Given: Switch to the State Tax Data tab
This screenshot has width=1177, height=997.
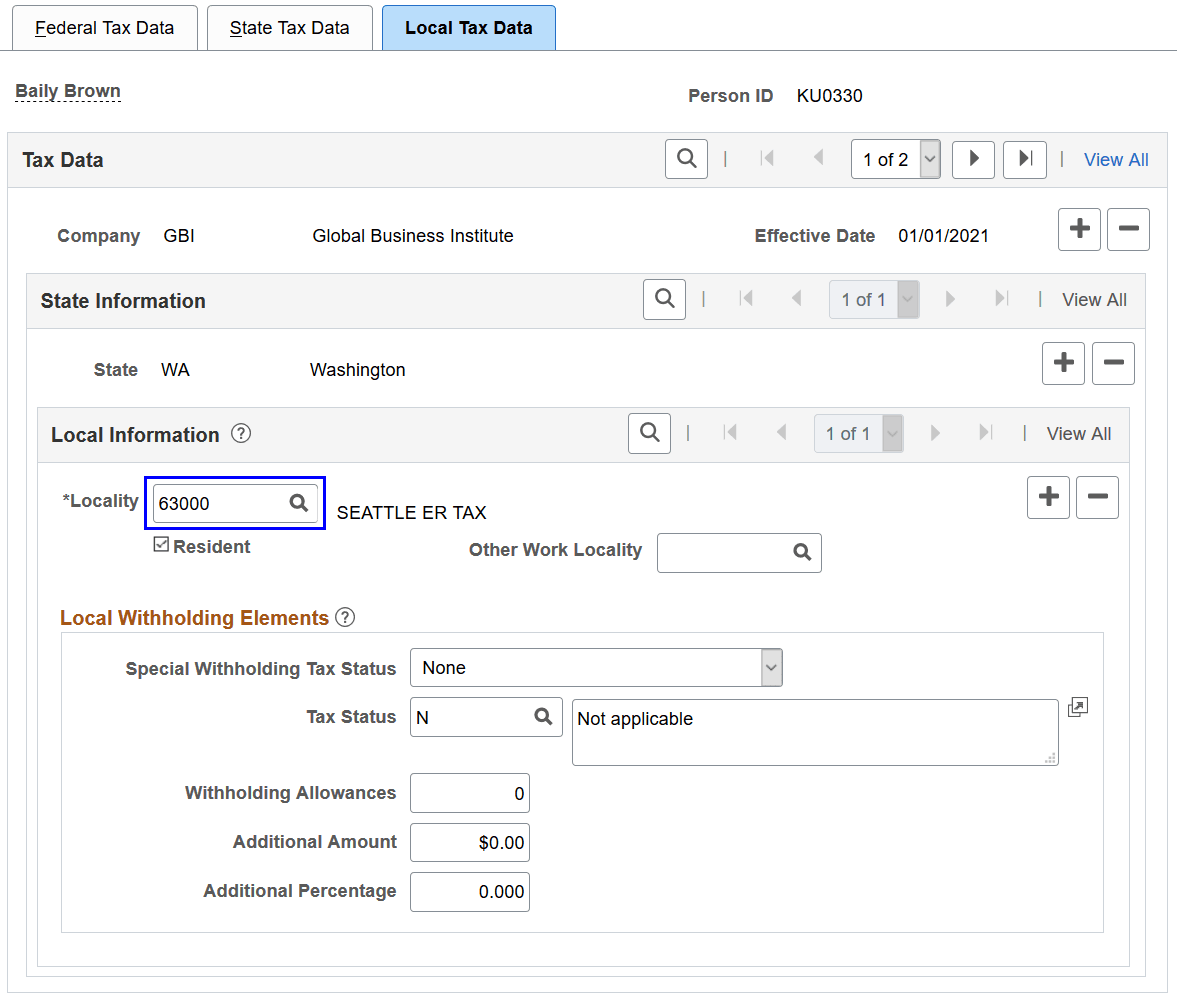Looking at the screenshot, I should [x=289, y=27].
